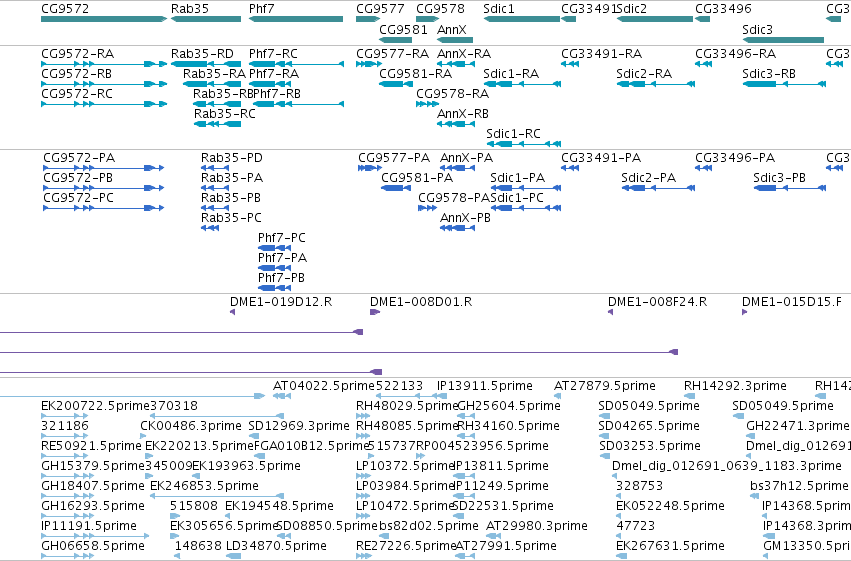Open protein Rab35-PC
The height and width of the screenshot is (561, 851).
tap(231, 218)
